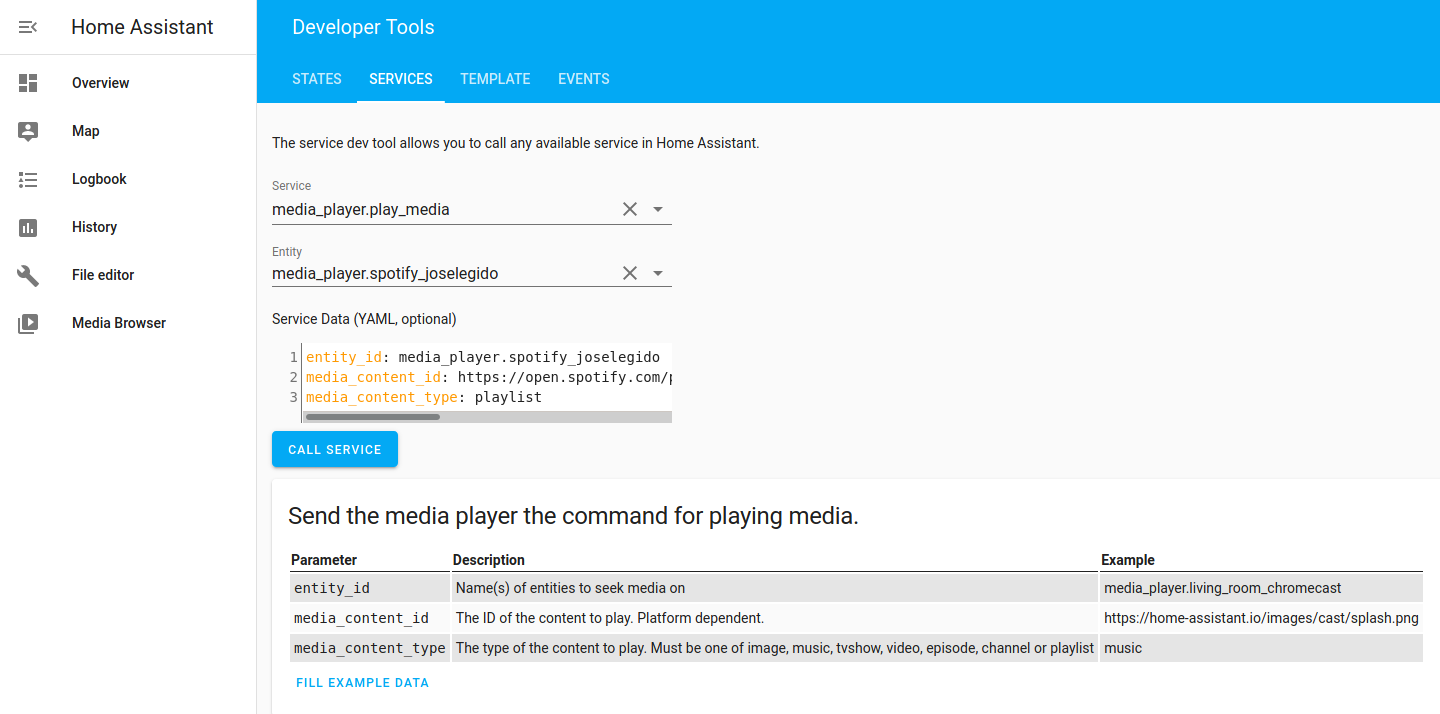Clear the Entity field with X icon
The height and width of the screenshot is (714, 1440).
point(630,273)
